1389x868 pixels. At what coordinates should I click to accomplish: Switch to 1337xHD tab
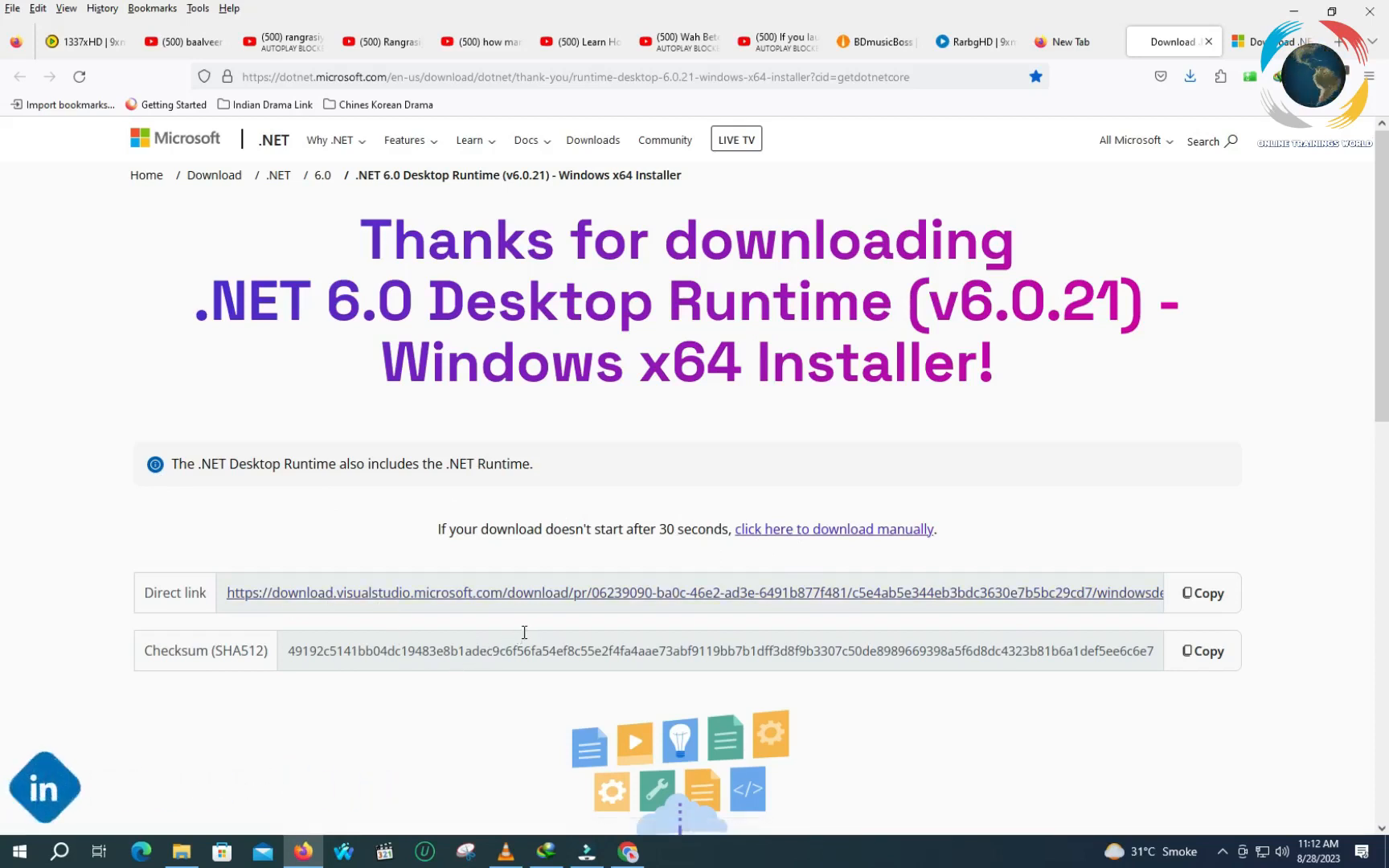click(86, 42)
